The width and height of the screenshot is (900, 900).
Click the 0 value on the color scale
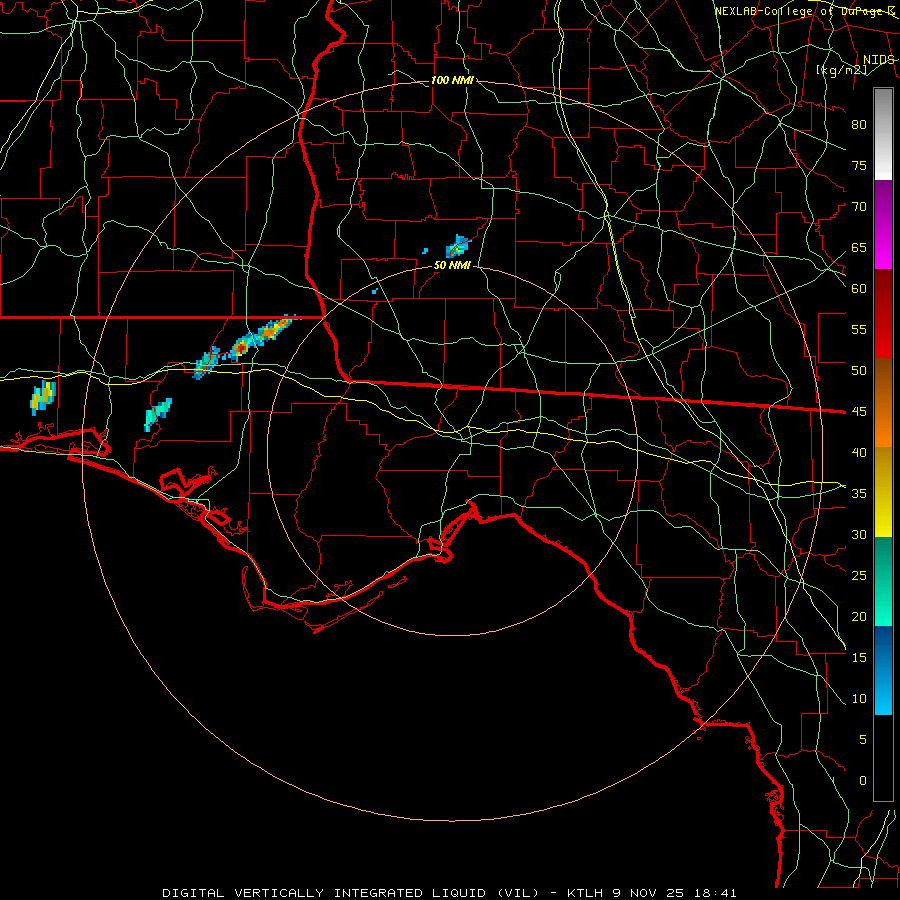point(863,781)
